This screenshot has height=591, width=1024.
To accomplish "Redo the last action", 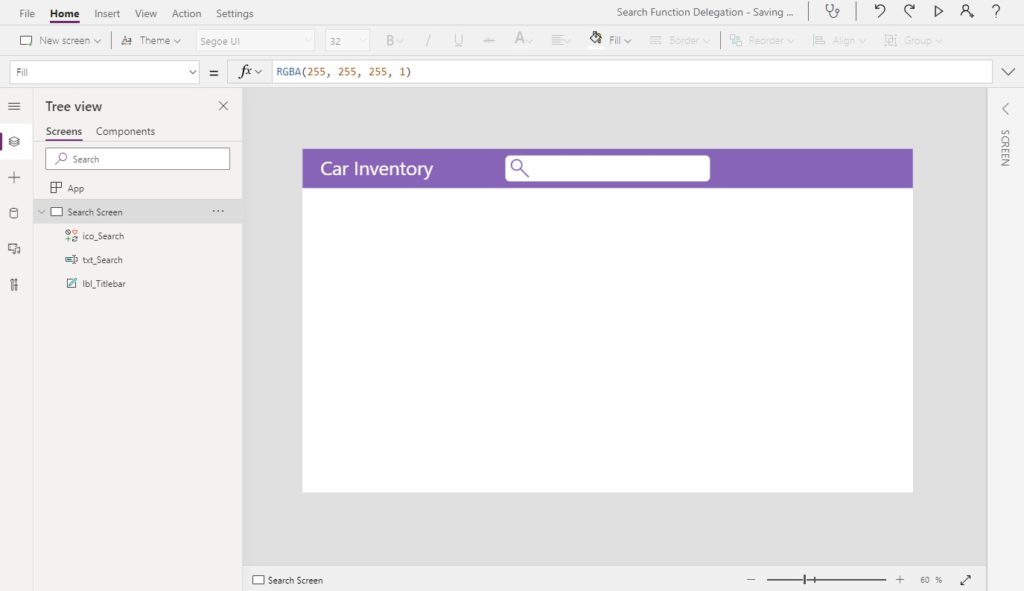I will (x=908, y=12).
